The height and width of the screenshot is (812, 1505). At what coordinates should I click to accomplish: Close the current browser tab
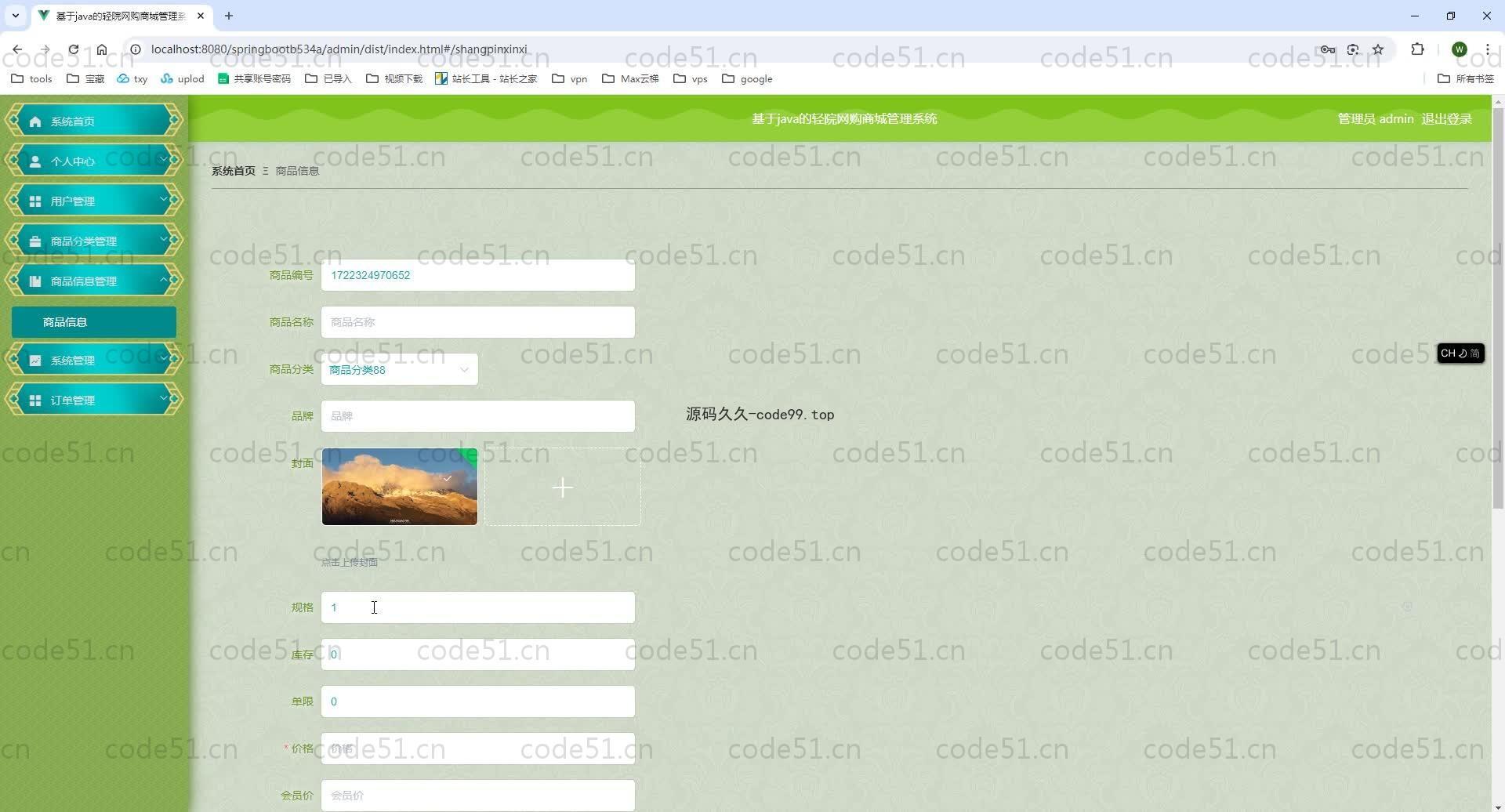click(x=201, y=16)
